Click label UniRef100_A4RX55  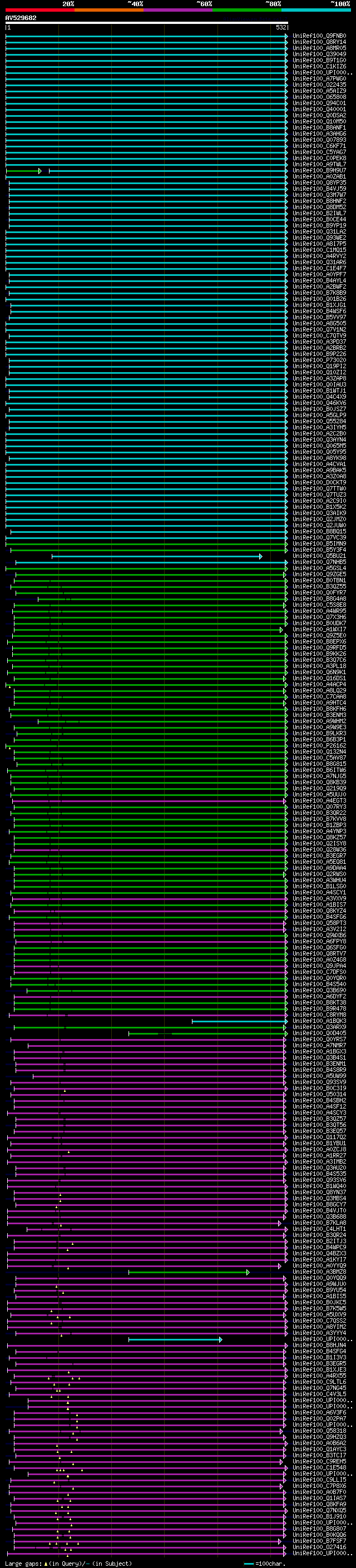tap(319, 1376)
